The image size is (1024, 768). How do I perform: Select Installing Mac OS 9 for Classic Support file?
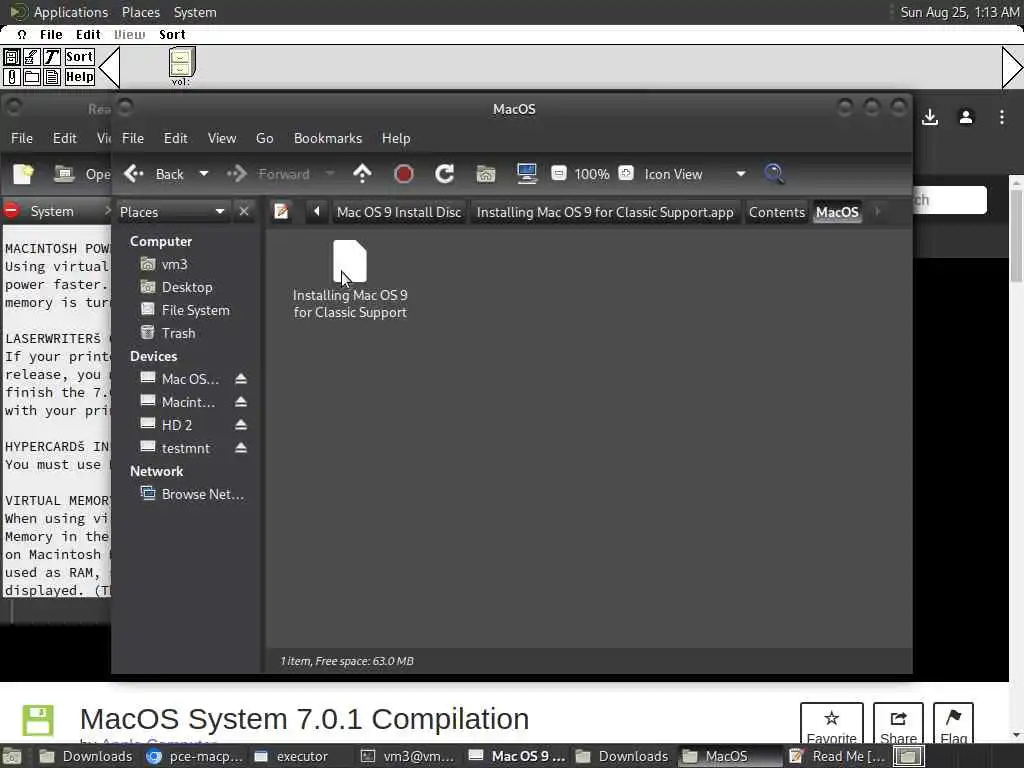(x=350, y=280)
